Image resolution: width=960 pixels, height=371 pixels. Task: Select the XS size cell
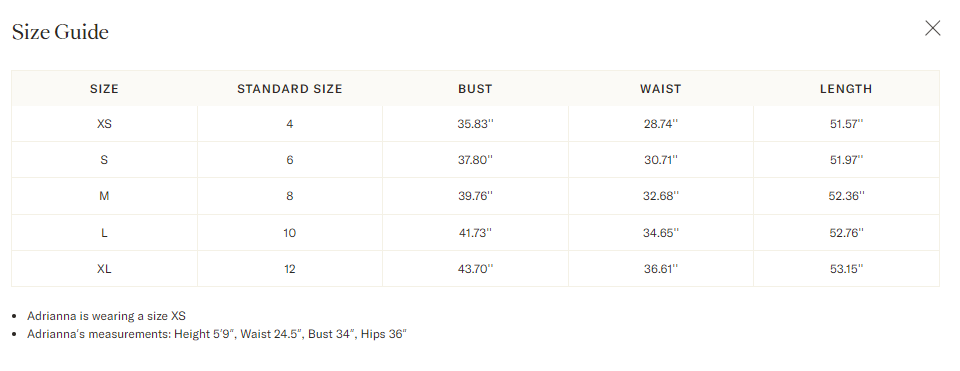coord(104,124)
